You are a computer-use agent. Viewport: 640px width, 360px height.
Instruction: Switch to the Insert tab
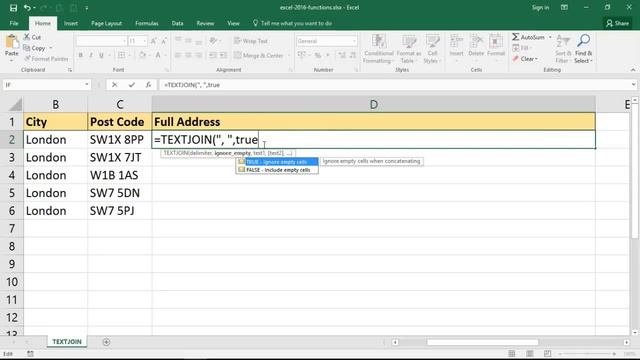coord(71,23)
